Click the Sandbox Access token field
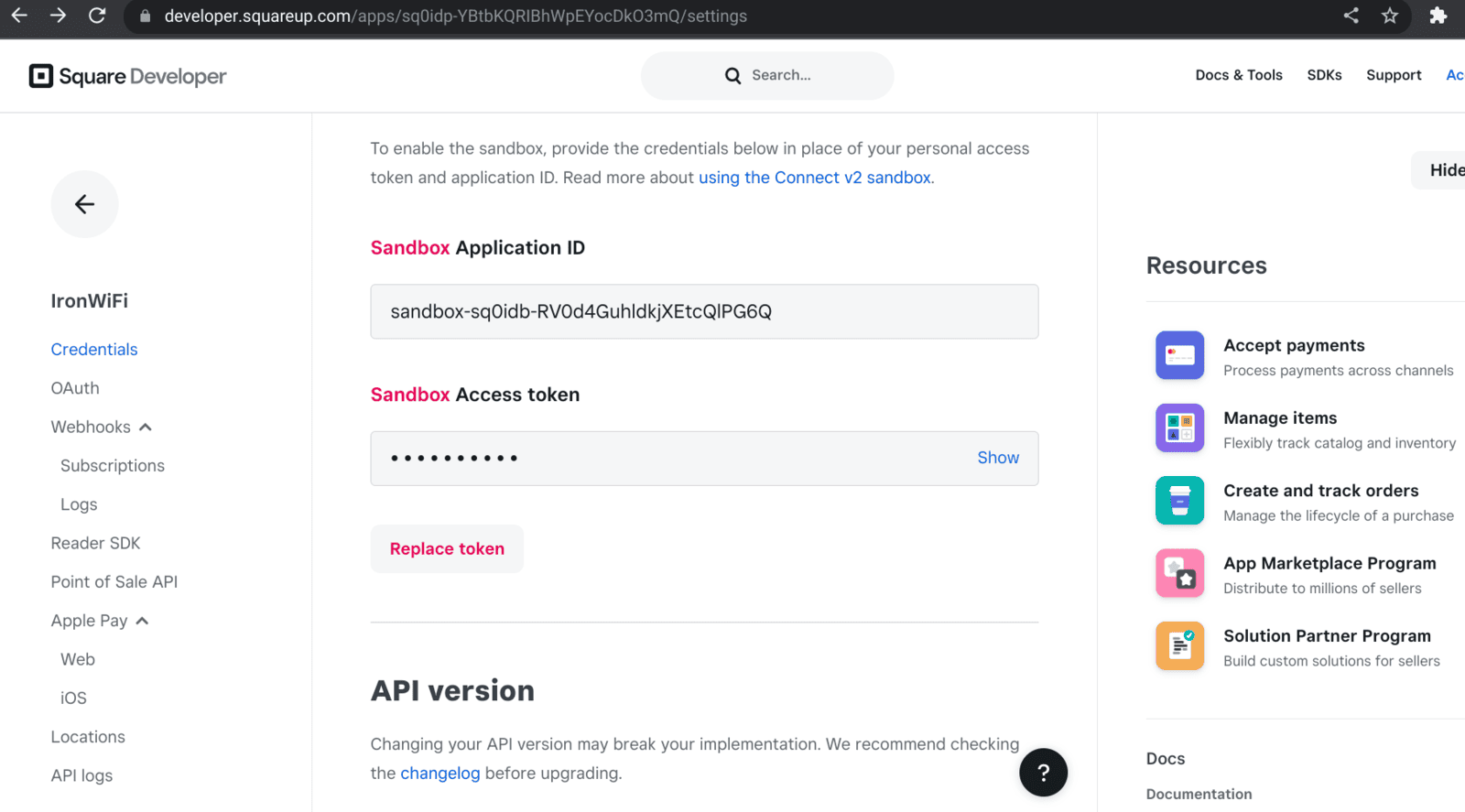 (x=704, y=459)
